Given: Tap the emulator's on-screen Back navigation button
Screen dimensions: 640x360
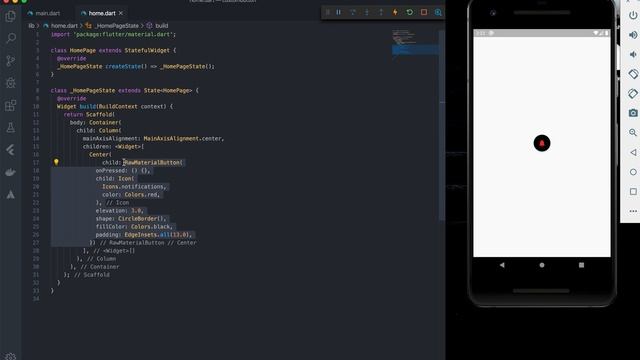Looking at the screenshot, I should 502,265.
